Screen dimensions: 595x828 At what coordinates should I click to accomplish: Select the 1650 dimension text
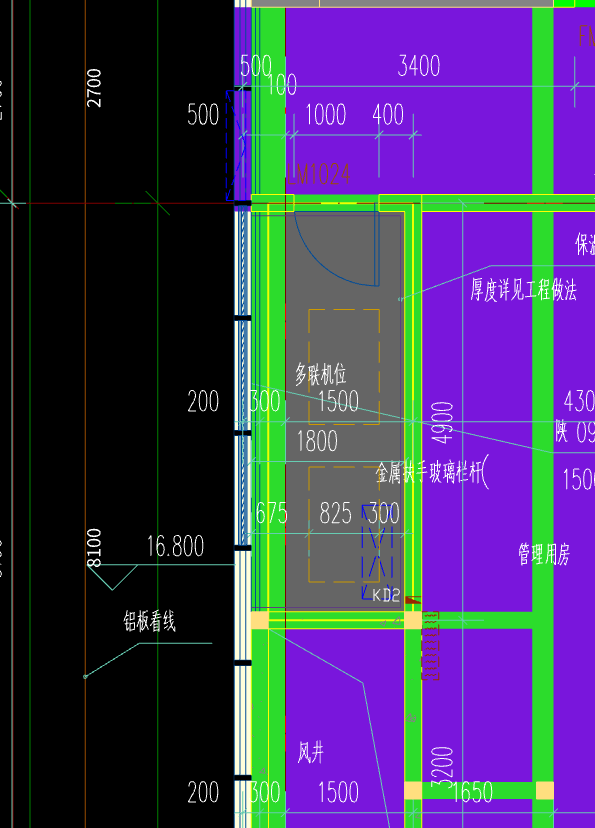pos(472,792)
